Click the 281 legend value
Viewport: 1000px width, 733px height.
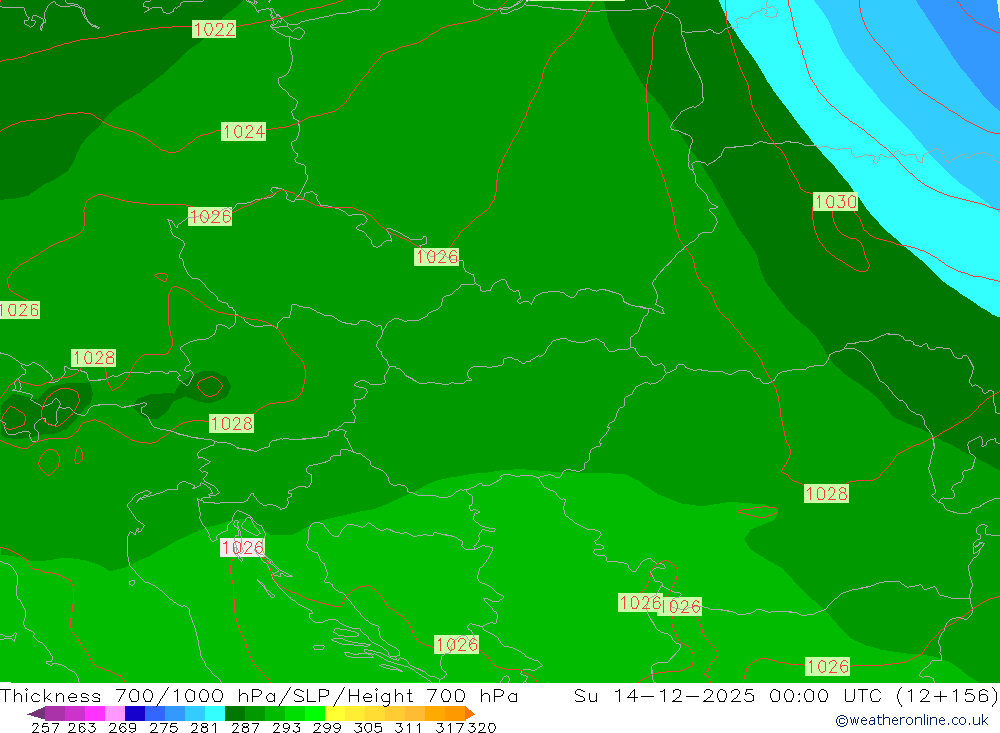pos(204,728)
